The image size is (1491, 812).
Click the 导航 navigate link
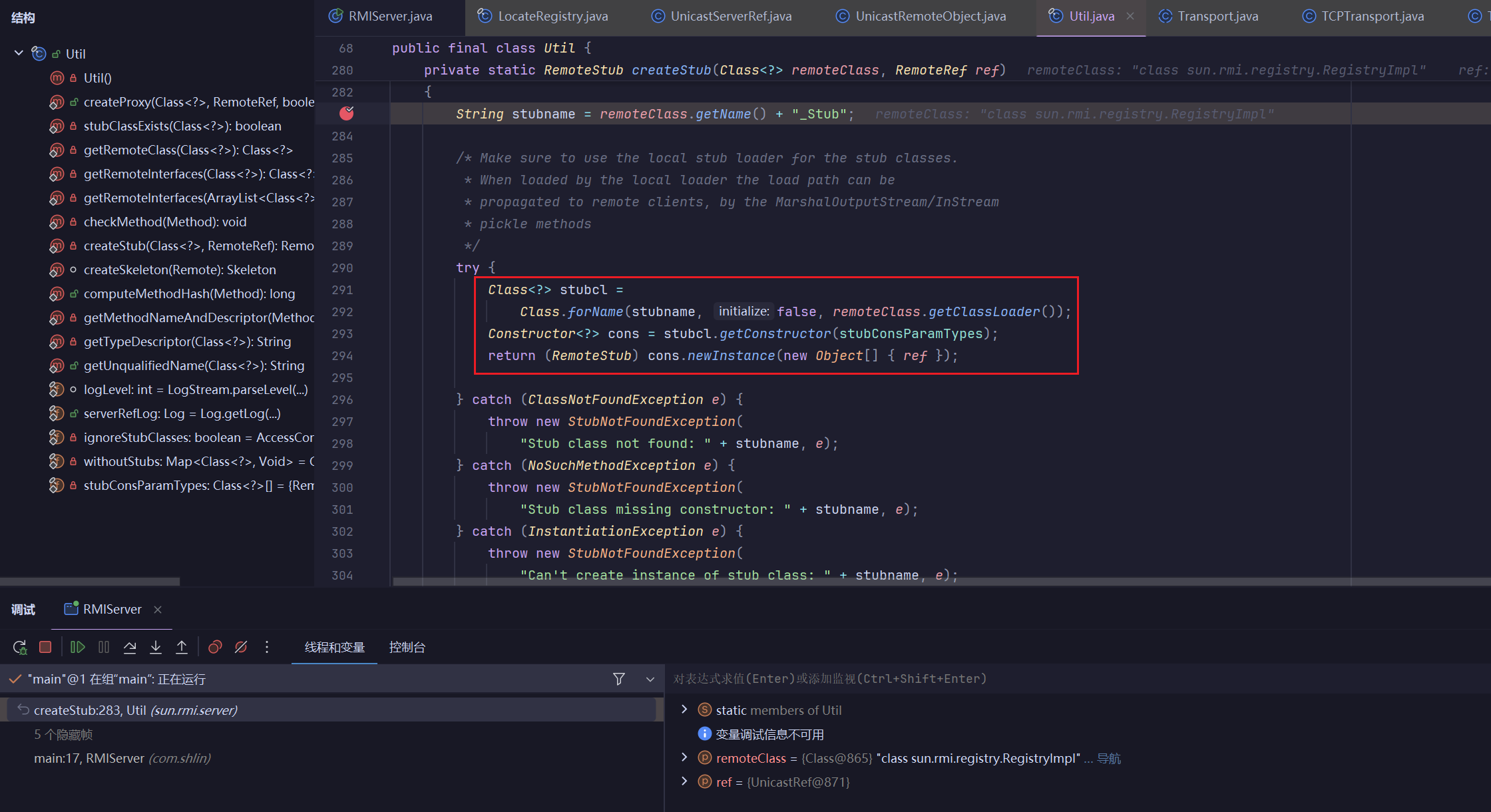(1109, 758)
